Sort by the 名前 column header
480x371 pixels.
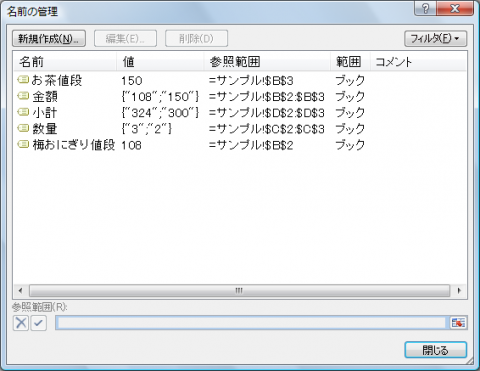(65, 62)
